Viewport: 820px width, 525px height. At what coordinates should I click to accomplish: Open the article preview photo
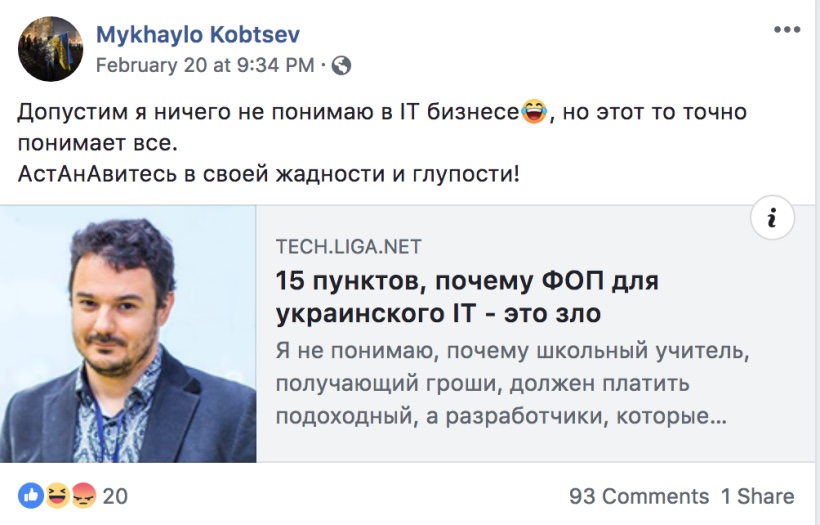[x=128, y=333]
